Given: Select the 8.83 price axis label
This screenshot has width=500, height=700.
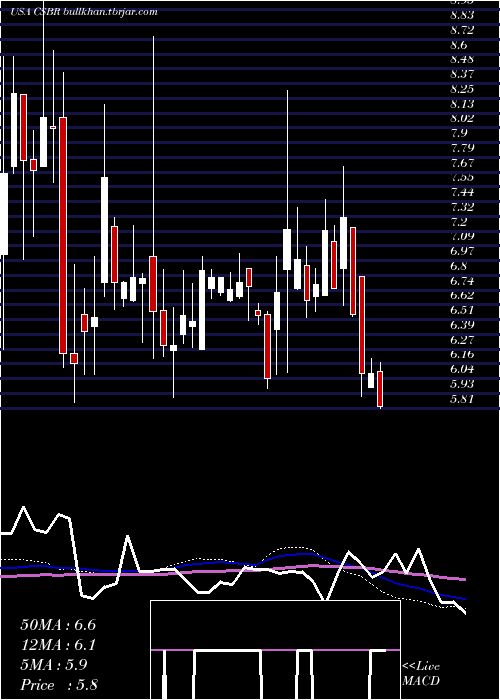Looking at the screenshot, I should pyautogui.click(x=462, y=15).
